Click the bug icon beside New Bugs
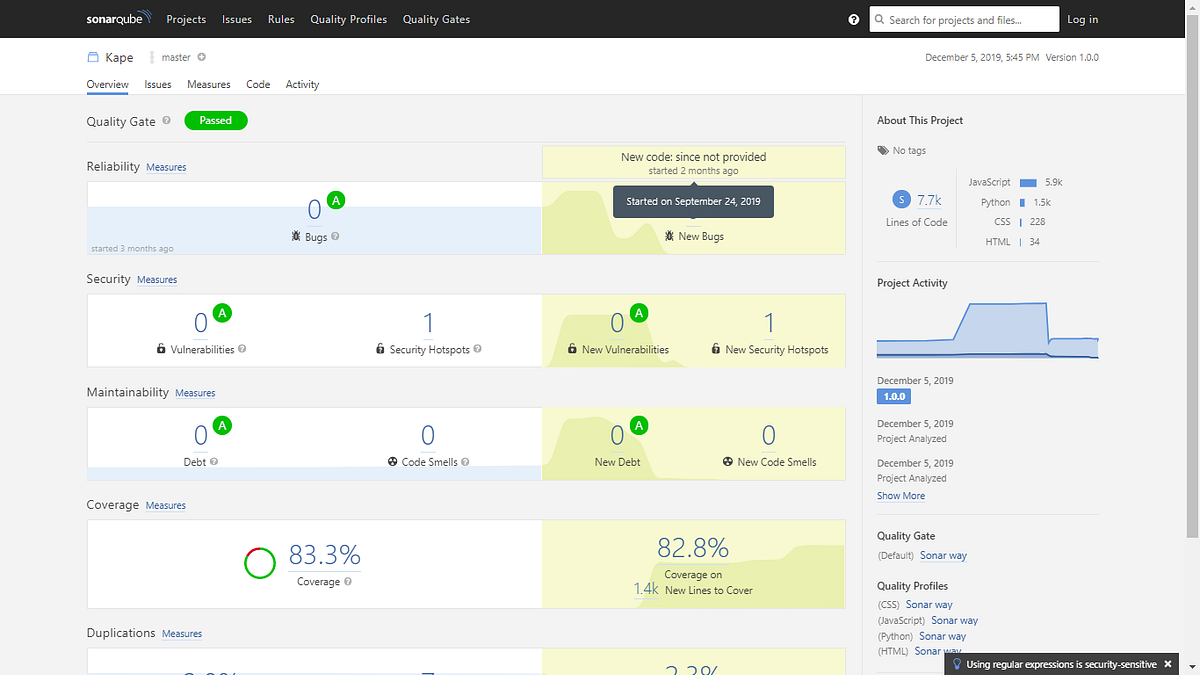 tap(670, 237)
